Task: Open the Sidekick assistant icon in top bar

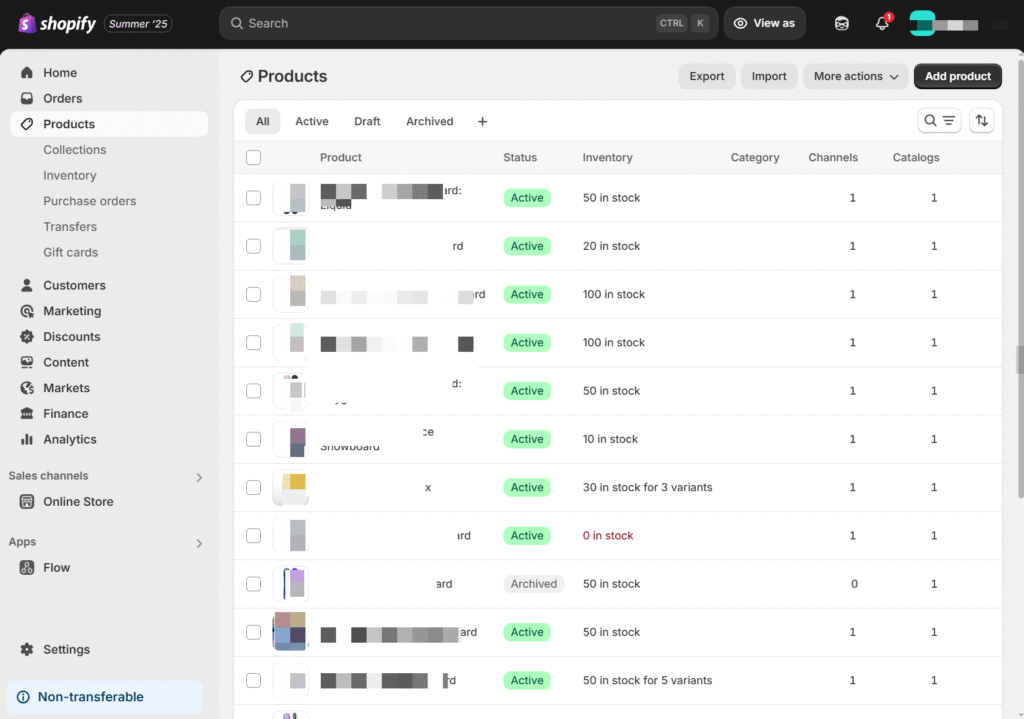Action: point(842,24)
